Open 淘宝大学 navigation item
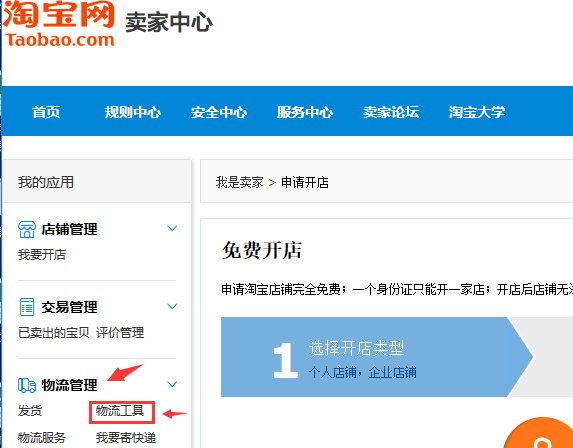Viewport: 573px width, 448px height. pyautogui.click(x=477, y=112)
